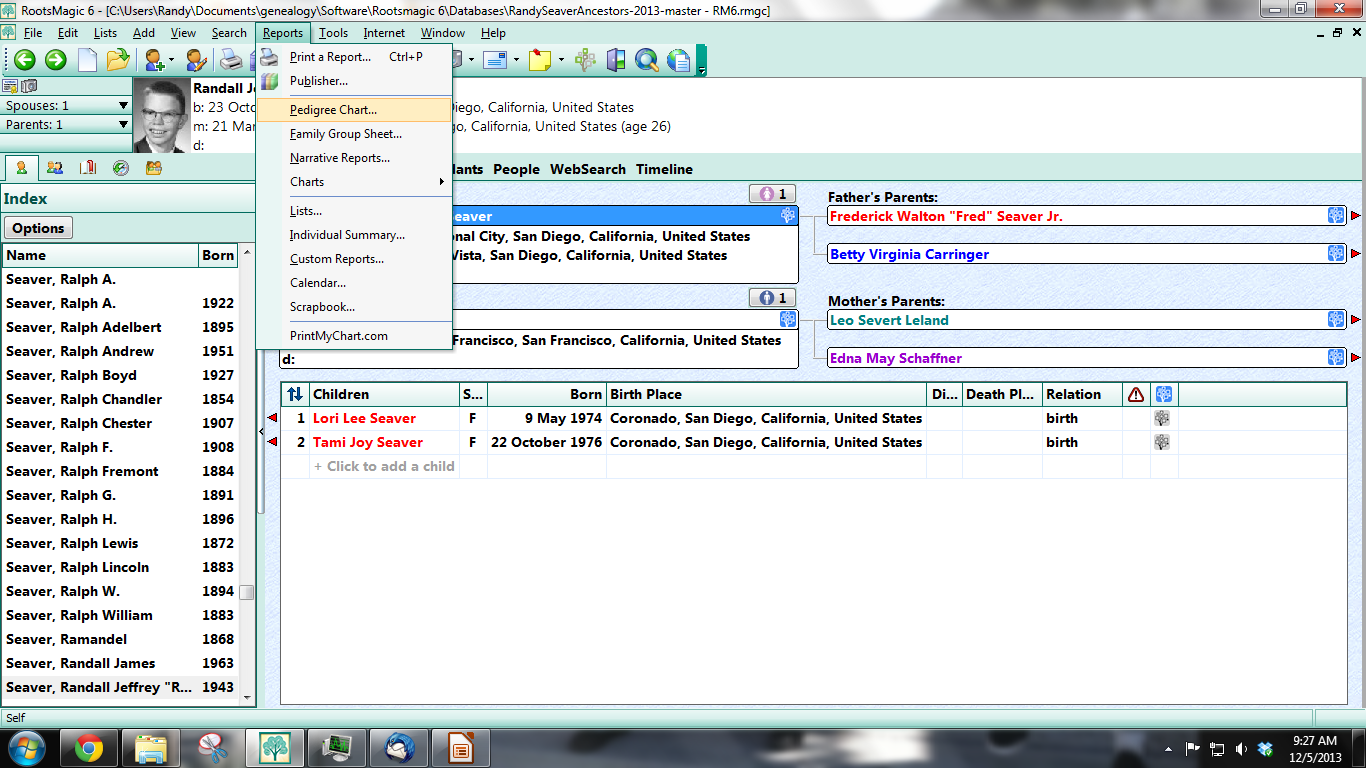
Task: Open the Edit Person toolbar icon
Action: (196, 61)
